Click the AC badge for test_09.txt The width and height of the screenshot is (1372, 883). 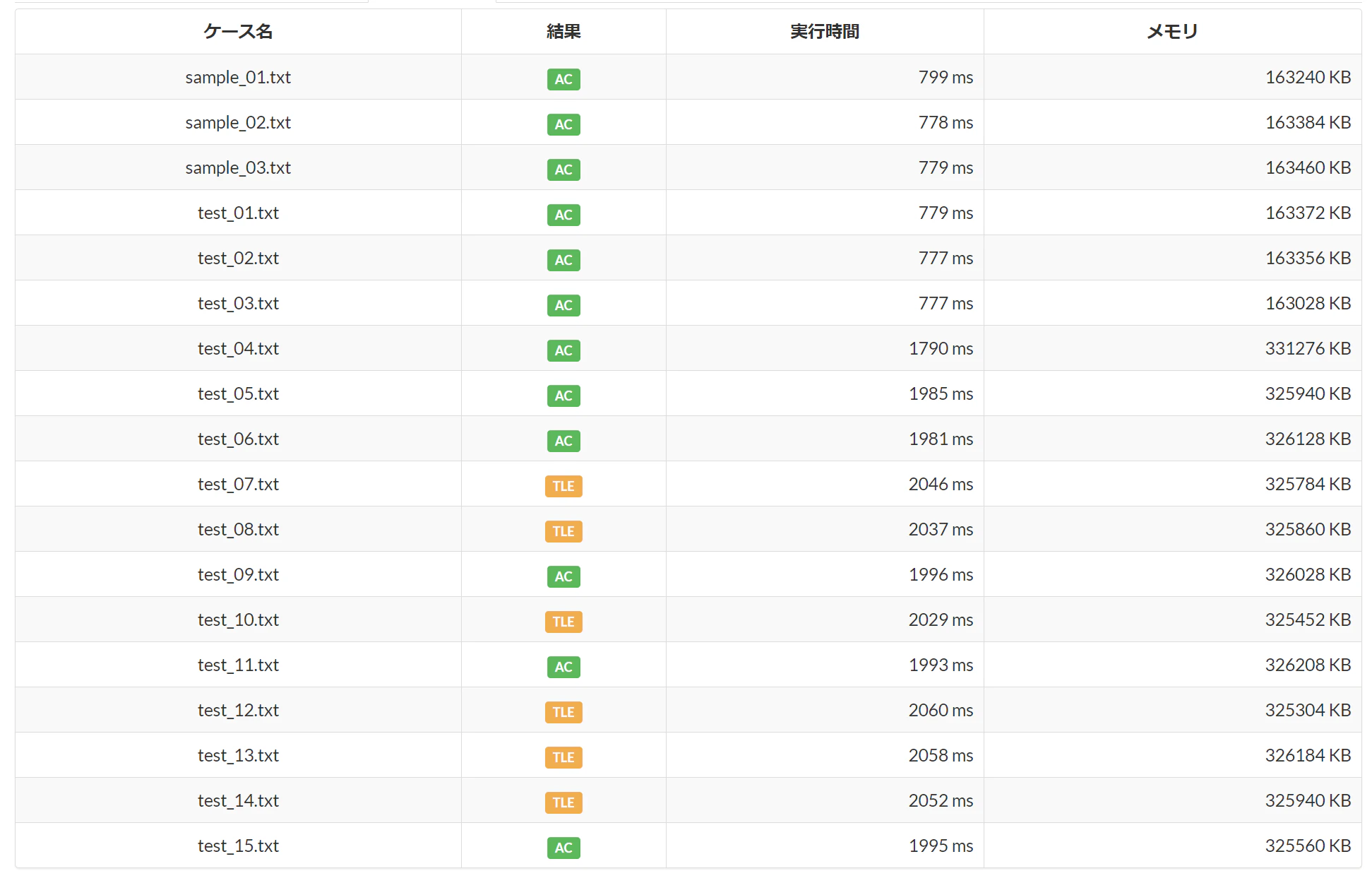pos(563,576)
